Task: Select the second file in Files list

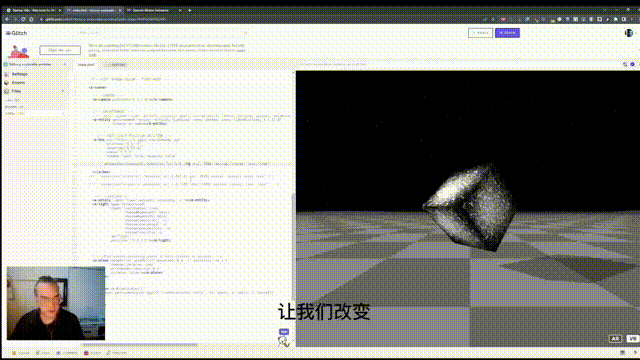Action: pyautogui.click(x=15, y=107)
